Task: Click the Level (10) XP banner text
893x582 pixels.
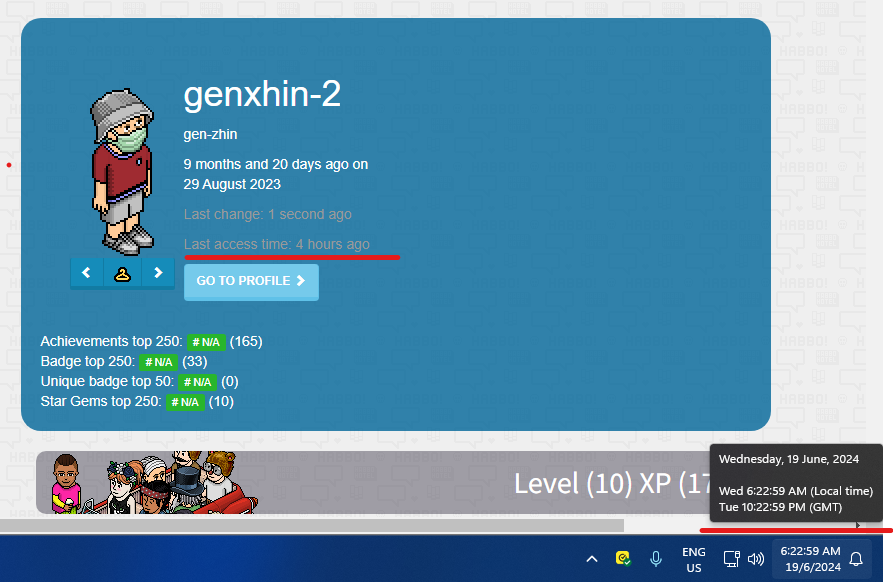Action: [x=612, y=483]
